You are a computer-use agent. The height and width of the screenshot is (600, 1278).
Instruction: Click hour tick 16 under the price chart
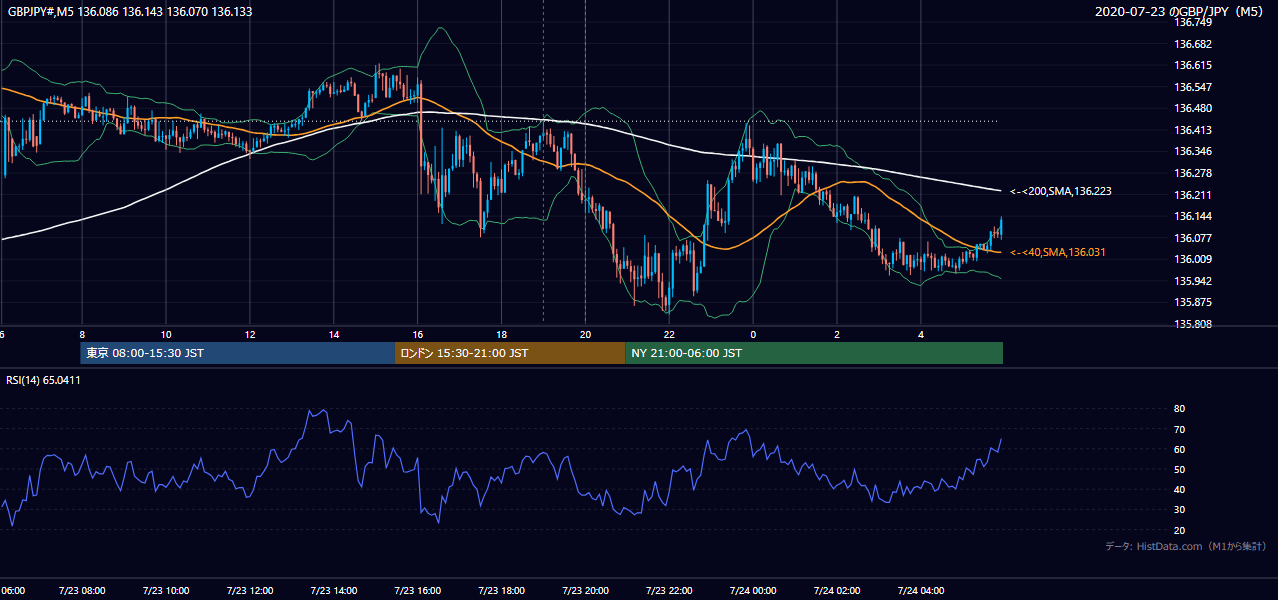coord(418,335)
